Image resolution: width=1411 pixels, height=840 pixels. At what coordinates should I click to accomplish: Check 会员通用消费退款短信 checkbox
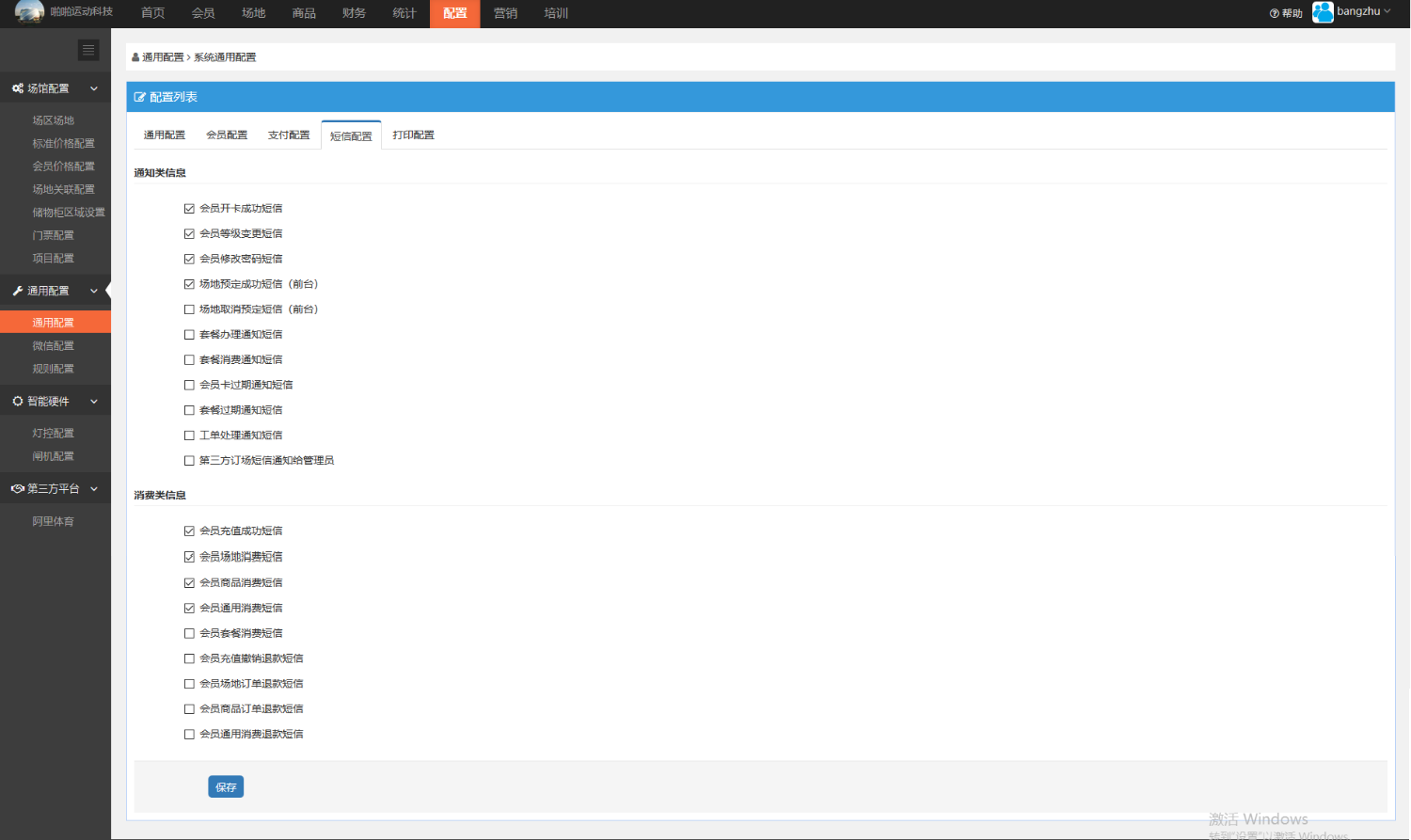tap(189, 735)
